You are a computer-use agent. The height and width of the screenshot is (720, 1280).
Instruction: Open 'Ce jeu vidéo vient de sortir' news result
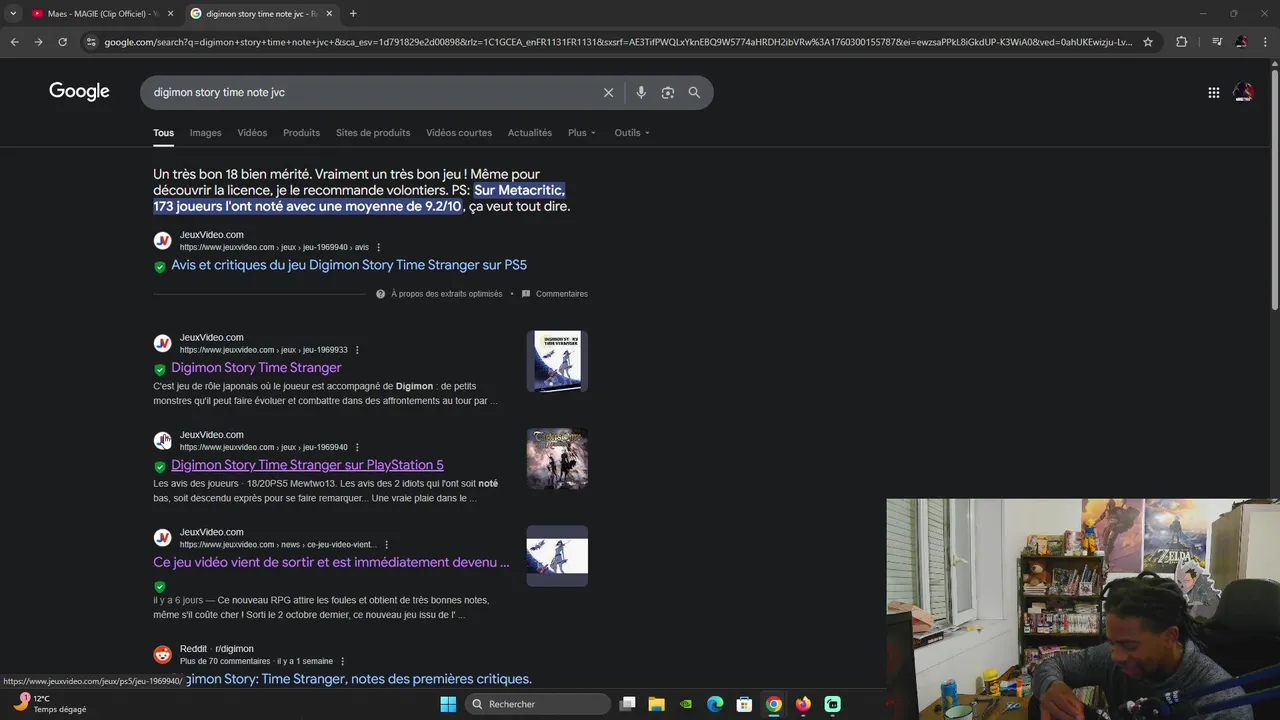point(331,562)
